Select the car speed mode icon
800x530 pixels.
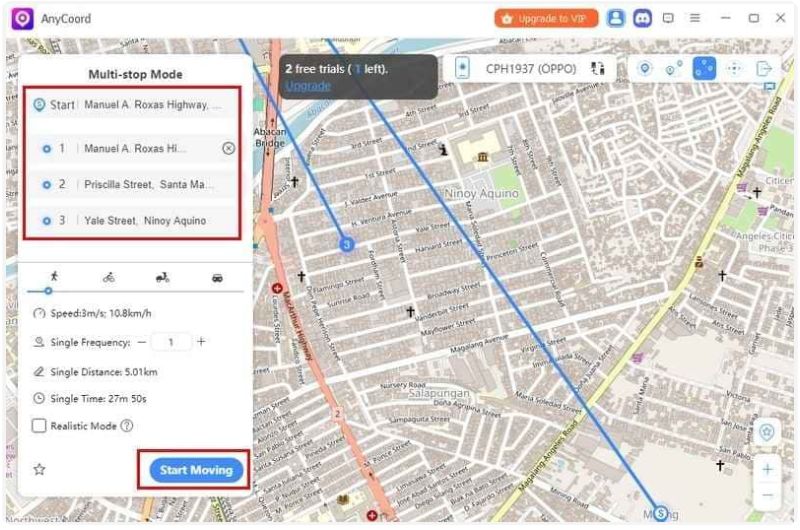point(217,277)
